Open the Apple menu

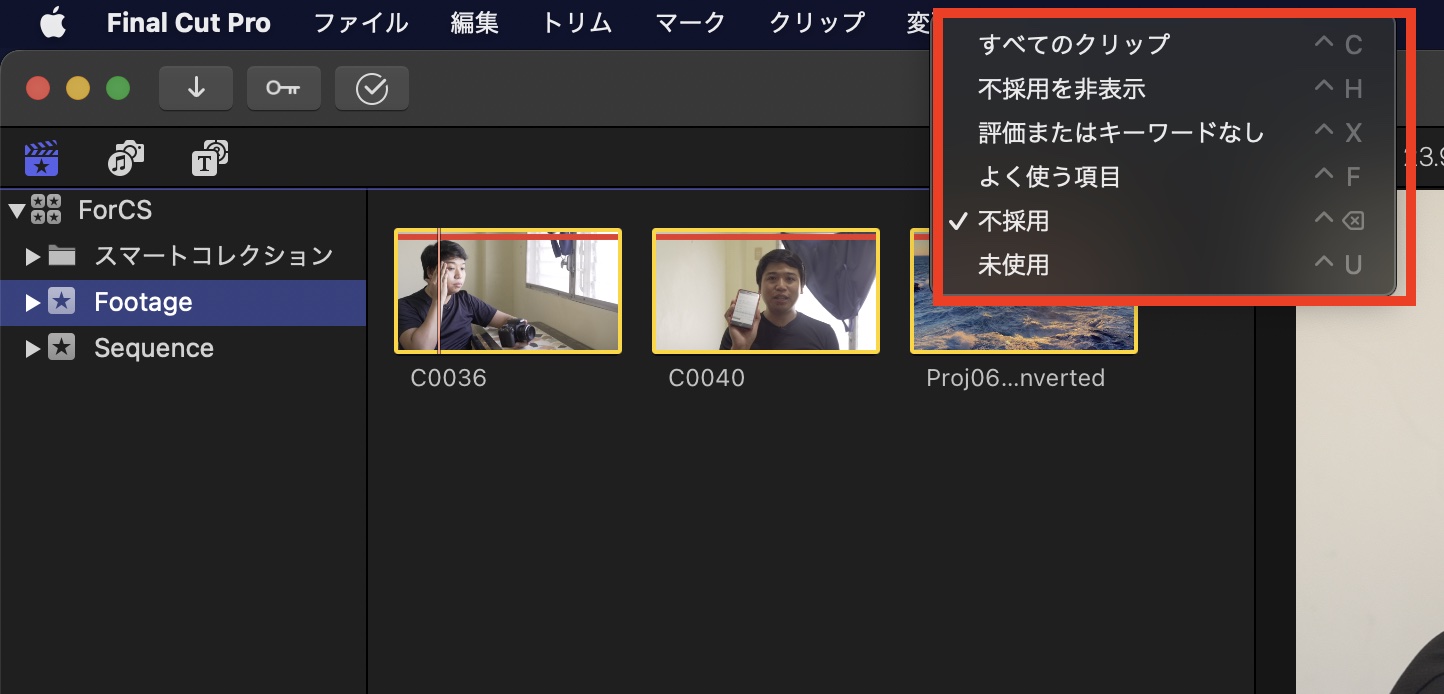coord(53,23)
